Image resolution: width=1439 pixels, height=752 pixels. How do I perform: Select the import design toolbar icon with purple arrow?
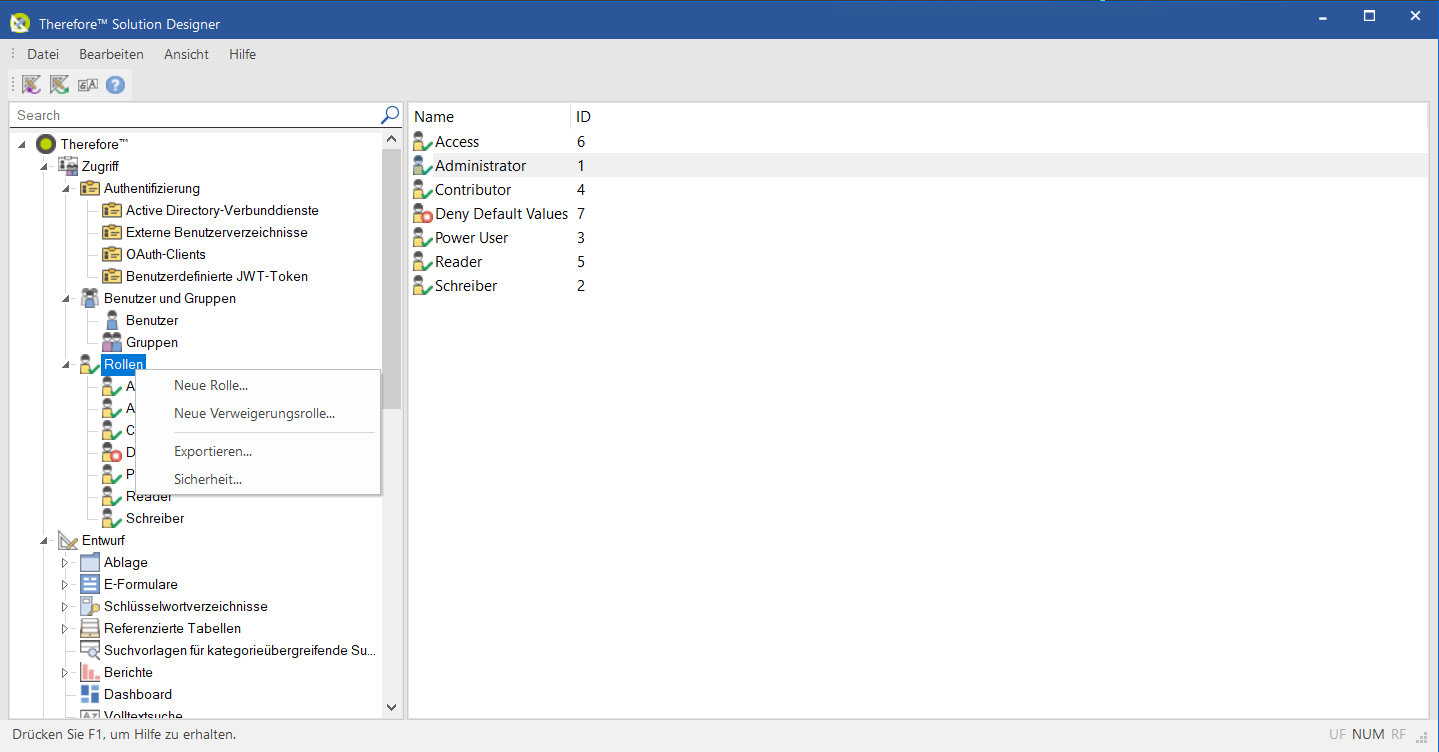(31, 85)
